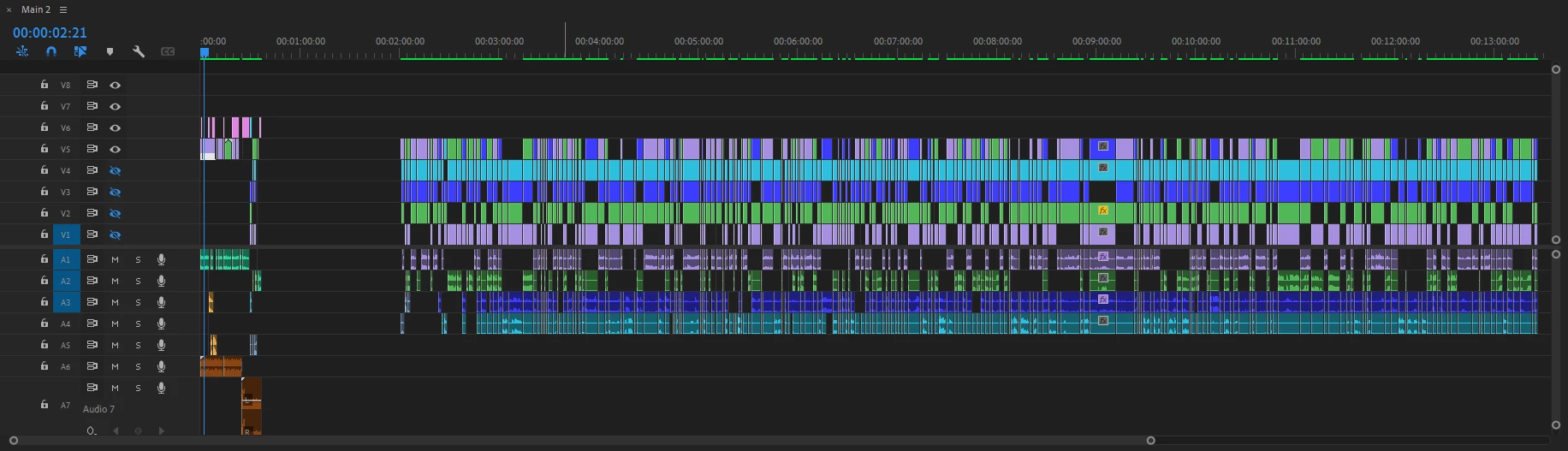1568x451 pixels.
Task: Toggle insert sequences as nests button
Action: click(x=22, y=51)
